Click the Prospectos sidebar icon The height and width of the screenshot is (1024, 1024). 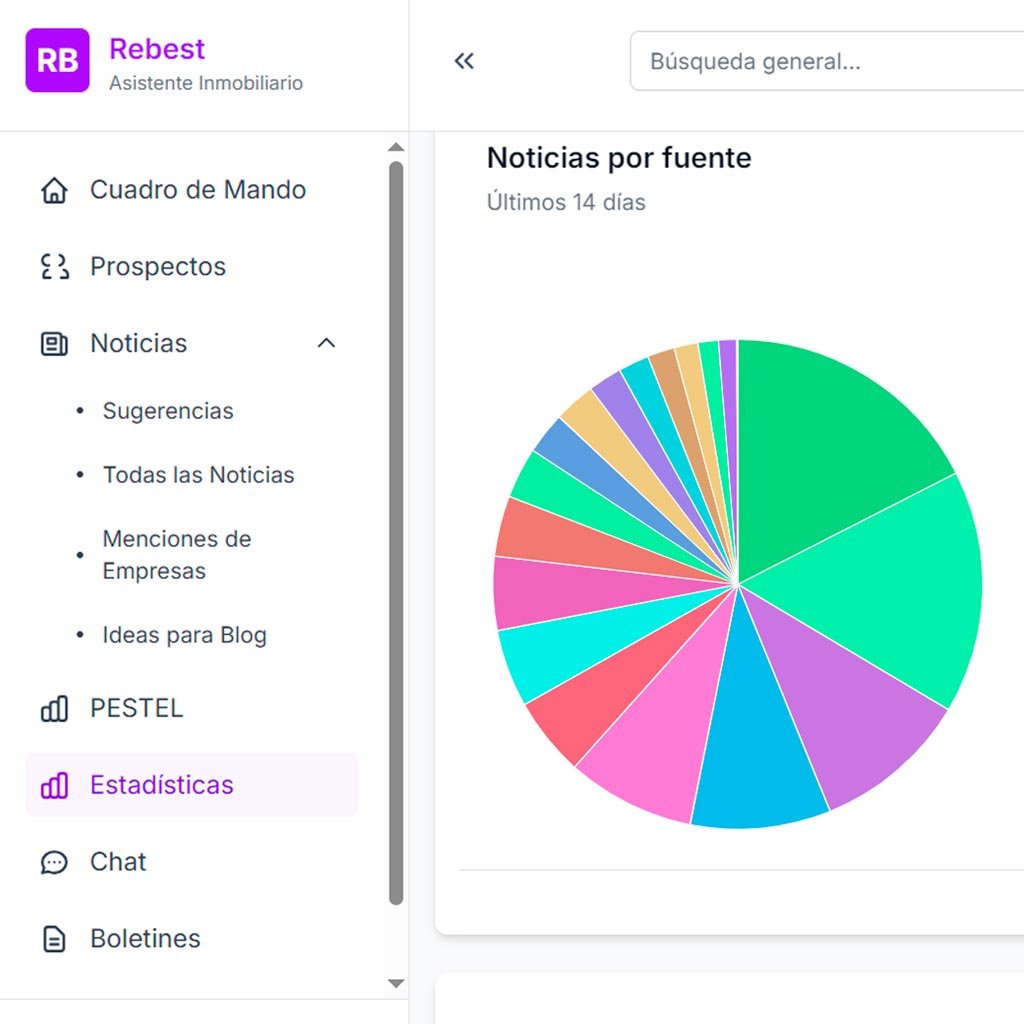(54, 267)
